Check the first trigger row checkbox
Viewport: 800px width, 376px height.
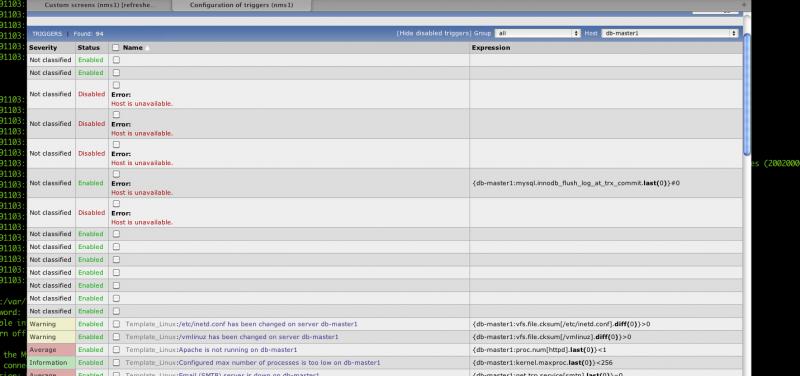click(116, 60)
